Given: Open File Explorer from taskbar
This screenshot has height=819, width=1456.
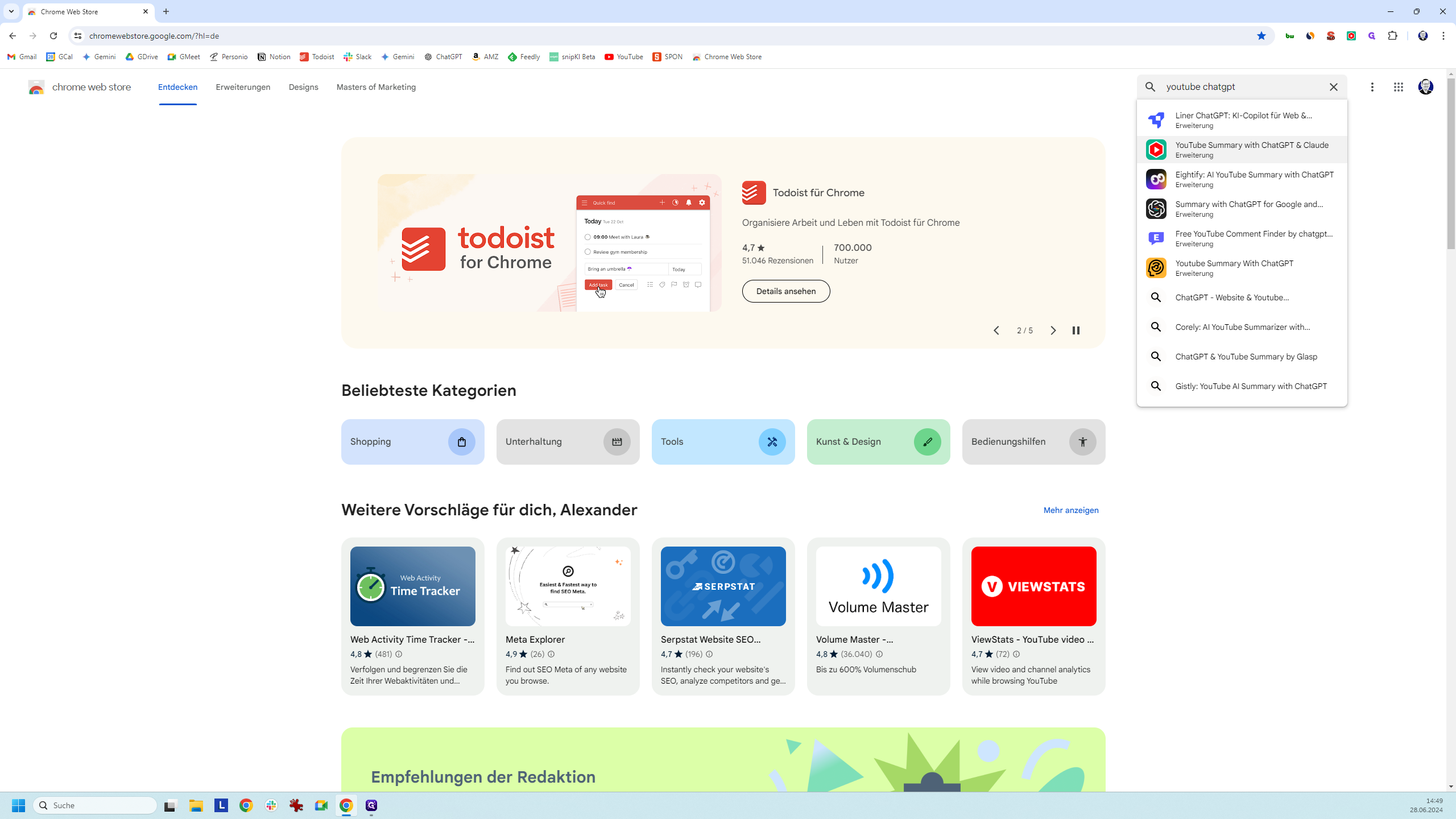Looking at the screenshot, I should [196, 805].
